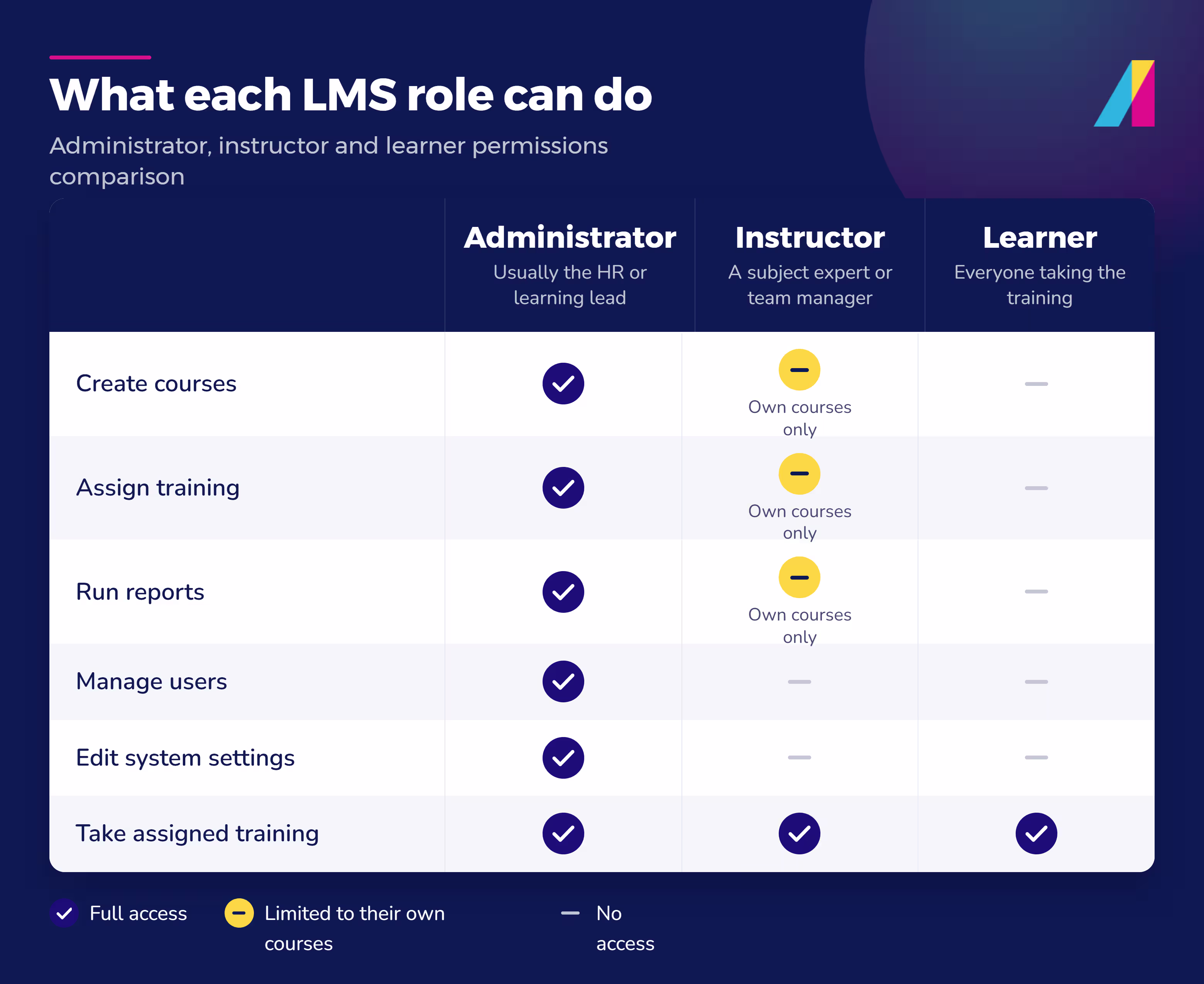Click Administrator checkmark for Take assigned training
Screen dimensions: 1204x984
point(563,833)
